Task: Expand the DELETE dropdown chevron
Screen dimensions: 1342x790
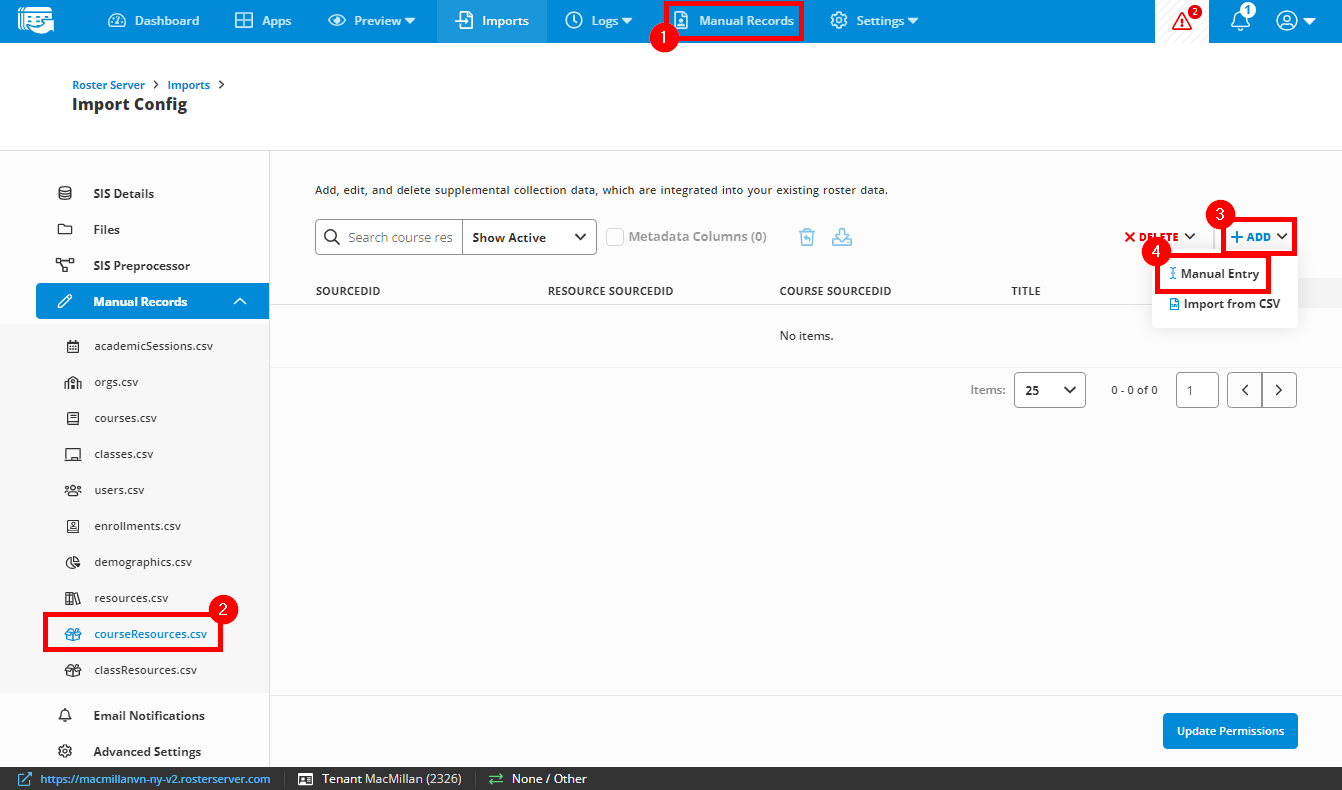Action: pyautogui.click(x=1188, y=237)
